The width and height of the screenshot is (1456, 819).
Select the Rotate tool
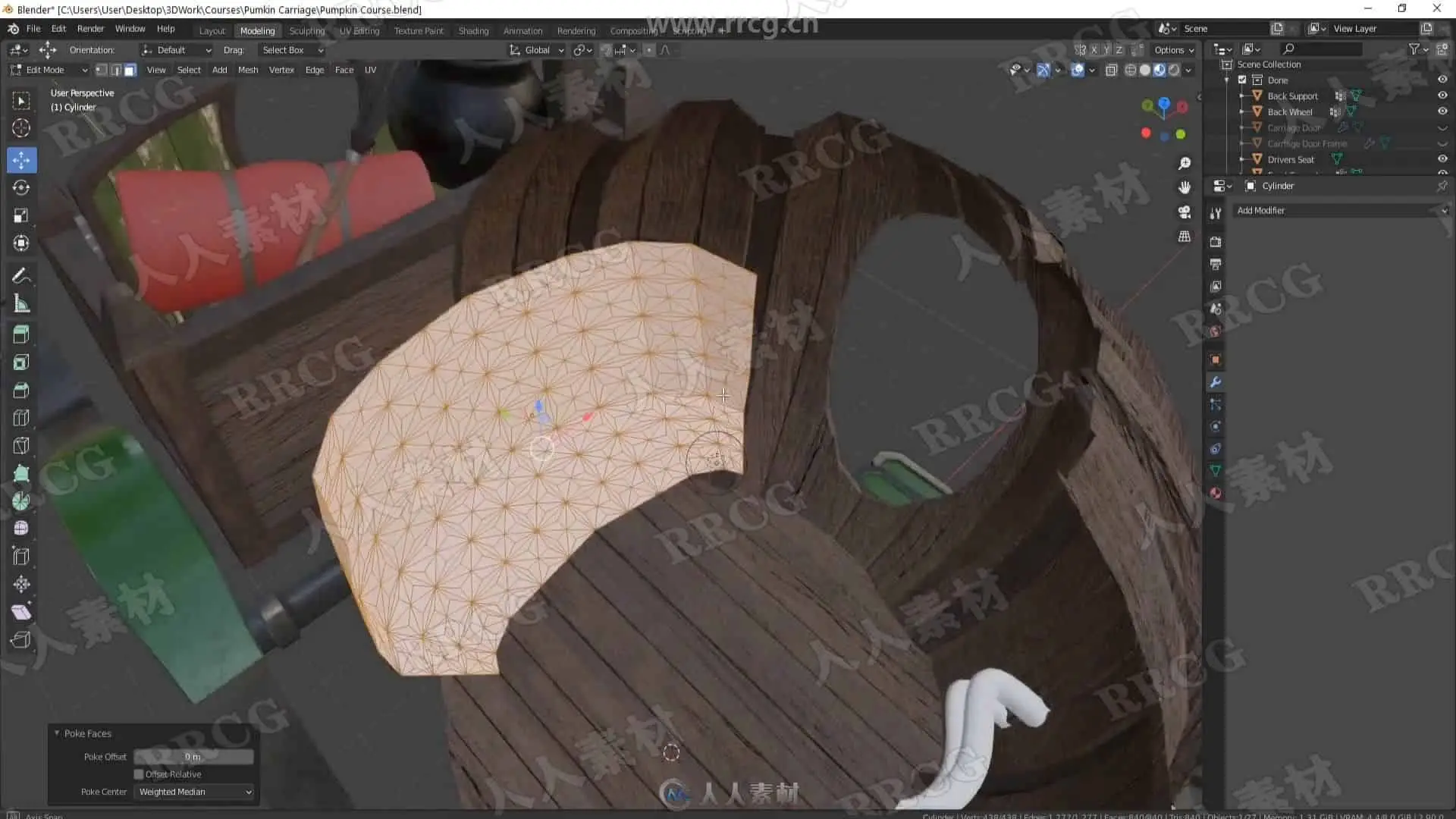(x=21, y=187)
